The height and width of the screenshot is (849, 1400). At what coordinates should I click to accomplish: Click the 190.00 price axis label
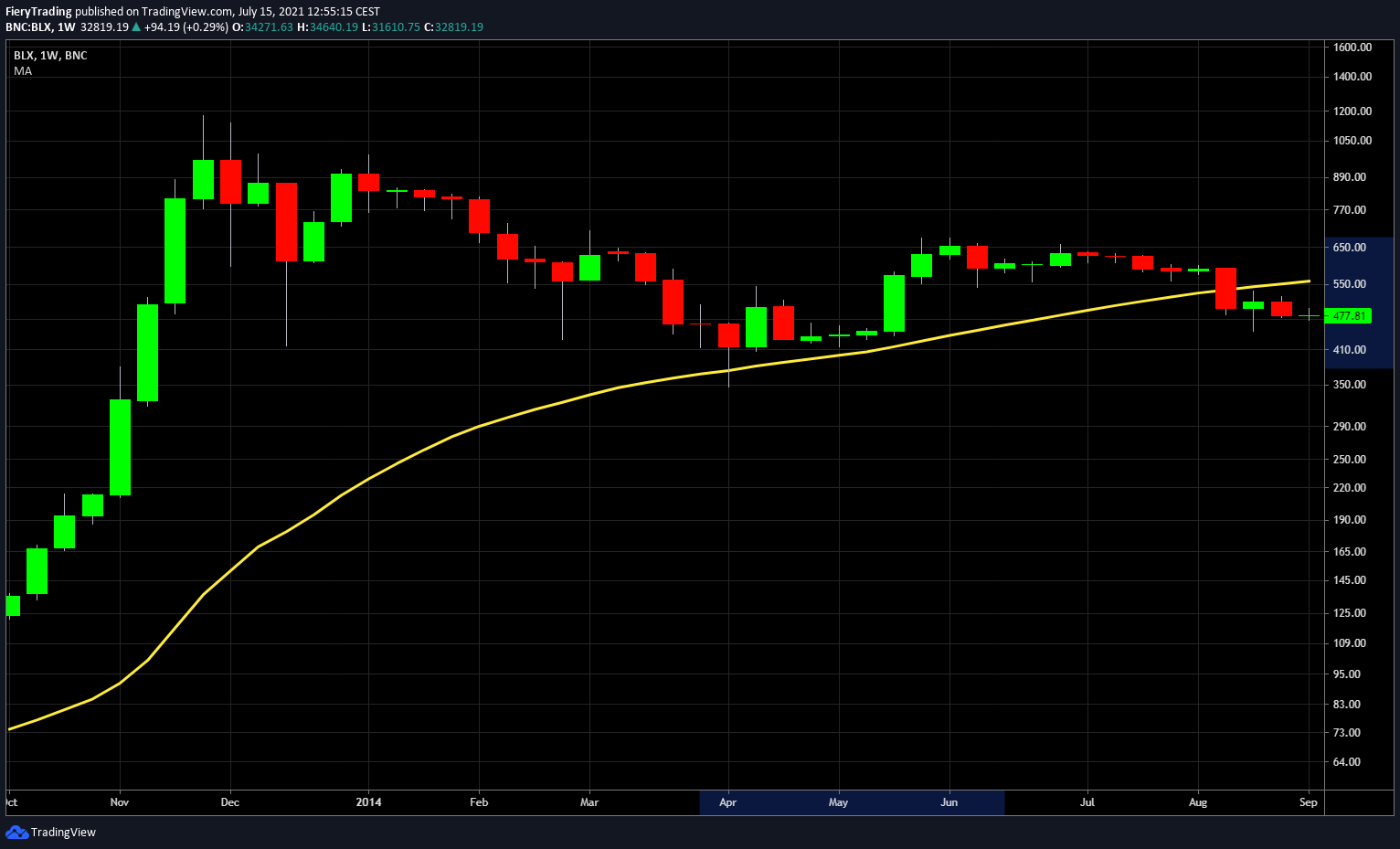pyautogui.click(x=1350, y=520)
